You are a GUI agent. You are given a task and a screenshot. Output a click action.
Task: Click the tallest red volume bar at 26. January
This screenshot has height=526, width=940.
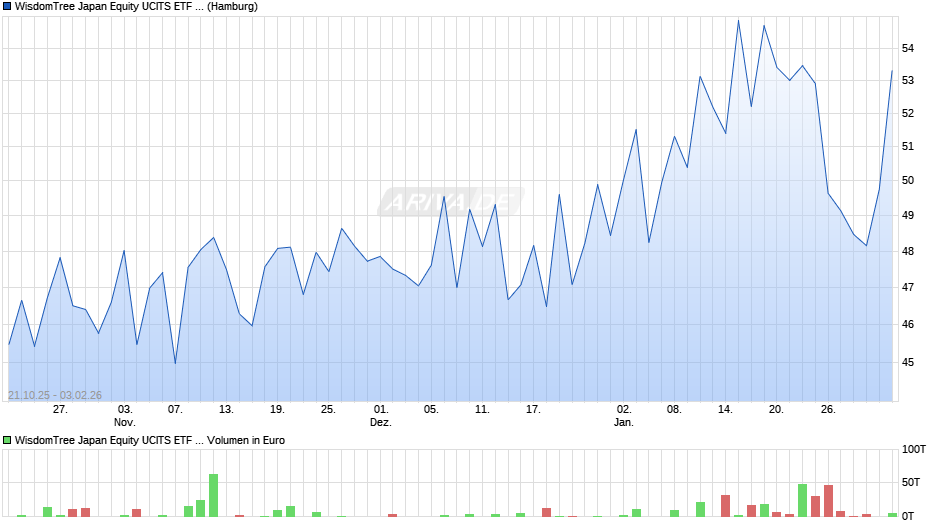coord(828,501)
